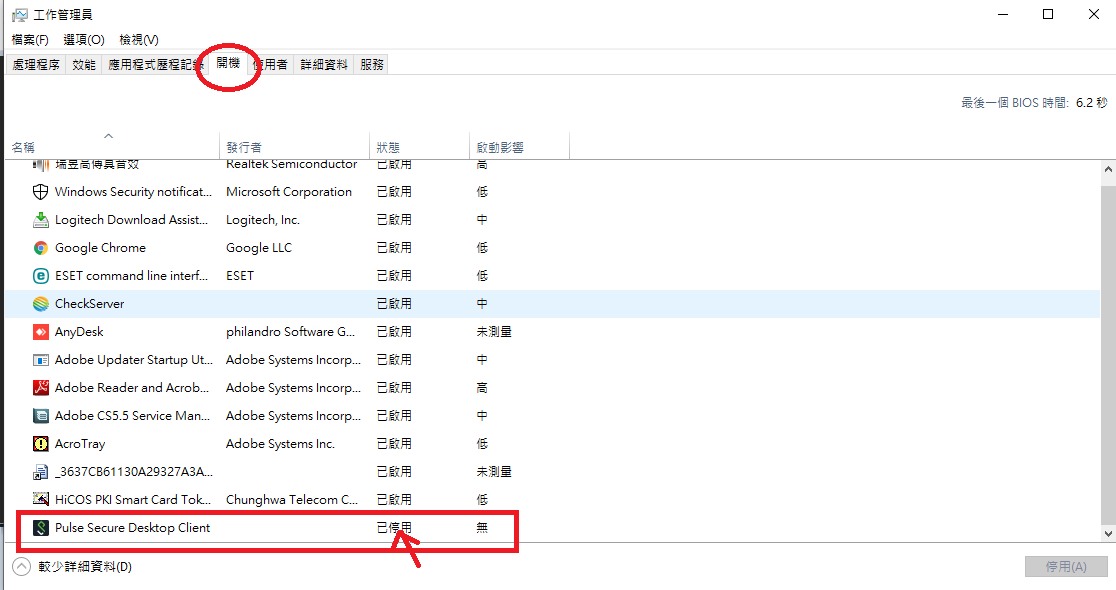
Task: Select the CheckServer name text
Action: click(x=90, y=304)
